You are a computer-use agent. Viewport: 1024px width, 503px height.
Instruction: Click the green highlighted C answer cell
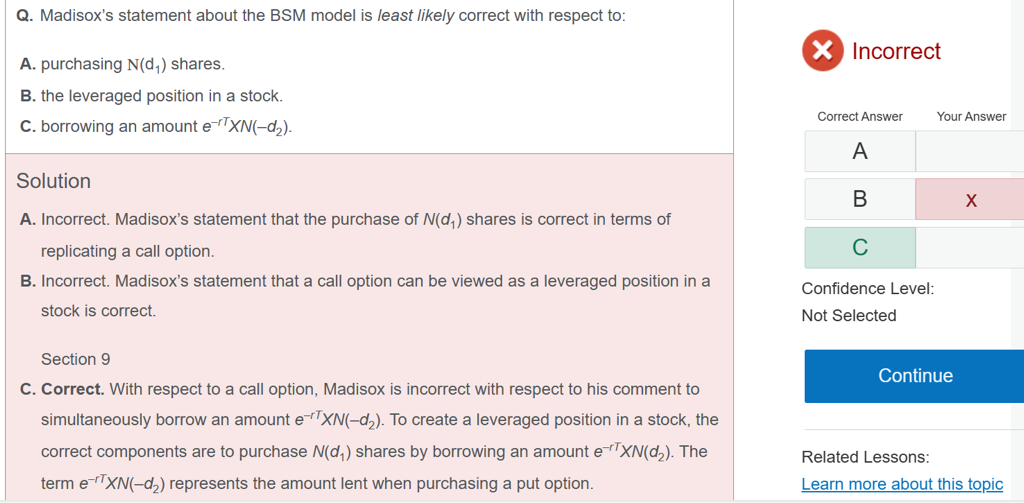pyautogui.click(x=859, y=247)
